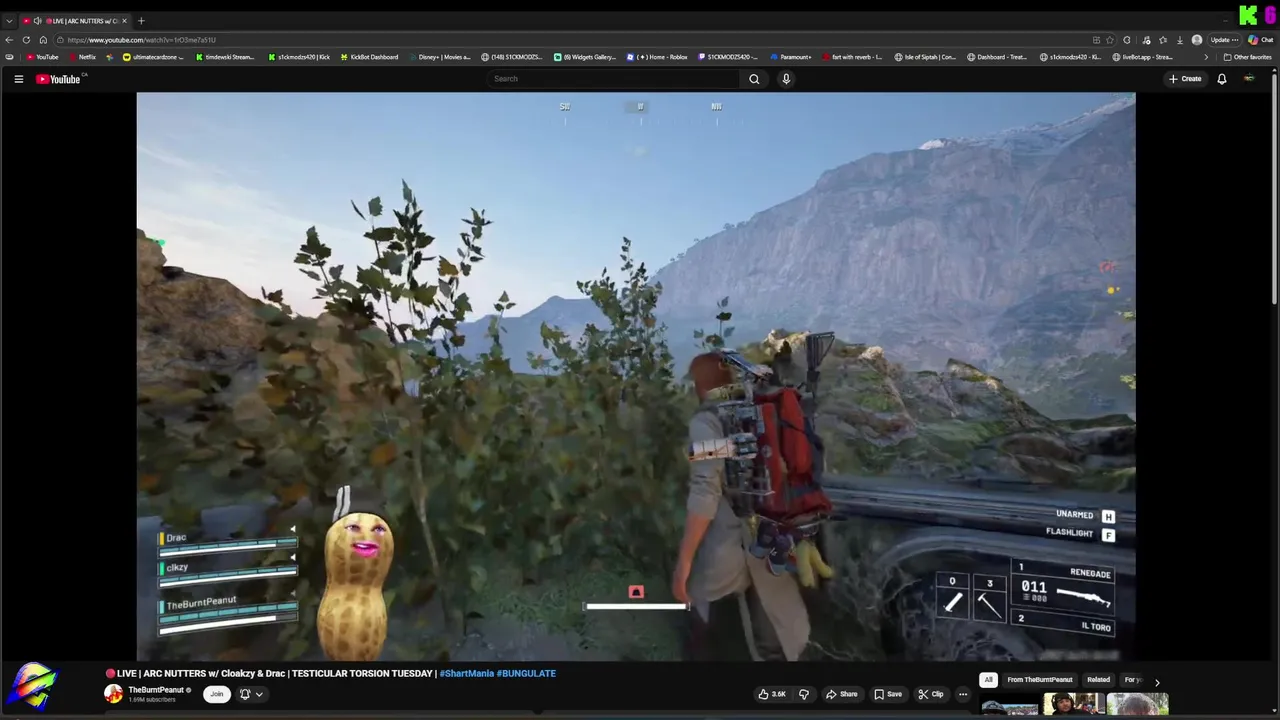The image size is (1280, 720).
Task: Open browser extensions puzzle icon
Action: click(1128, 40)
